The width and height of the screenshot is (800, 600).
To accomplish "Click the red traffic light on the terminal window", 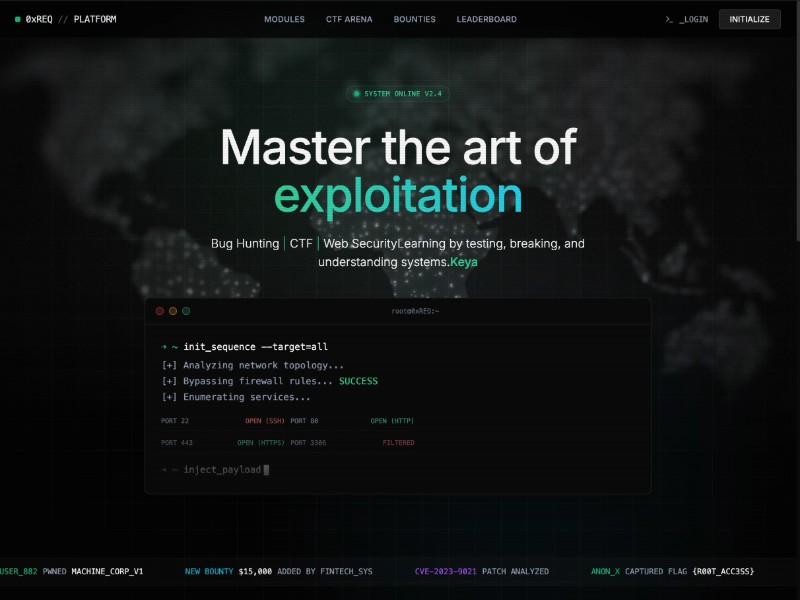I will click(x=160, y=311).
